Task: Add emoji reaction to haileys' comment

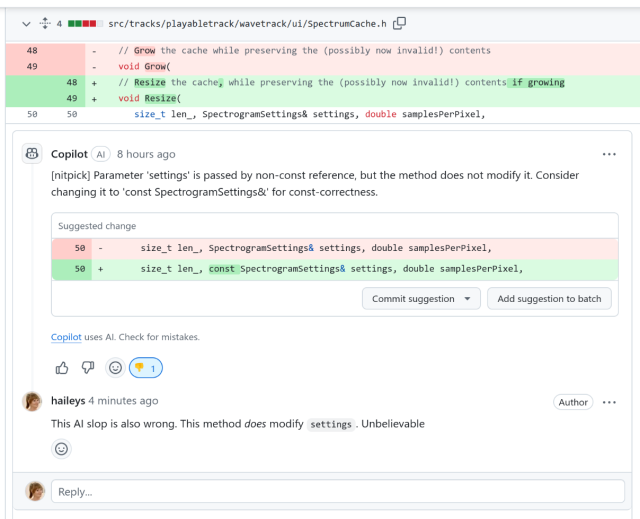Action: (62, 449)
